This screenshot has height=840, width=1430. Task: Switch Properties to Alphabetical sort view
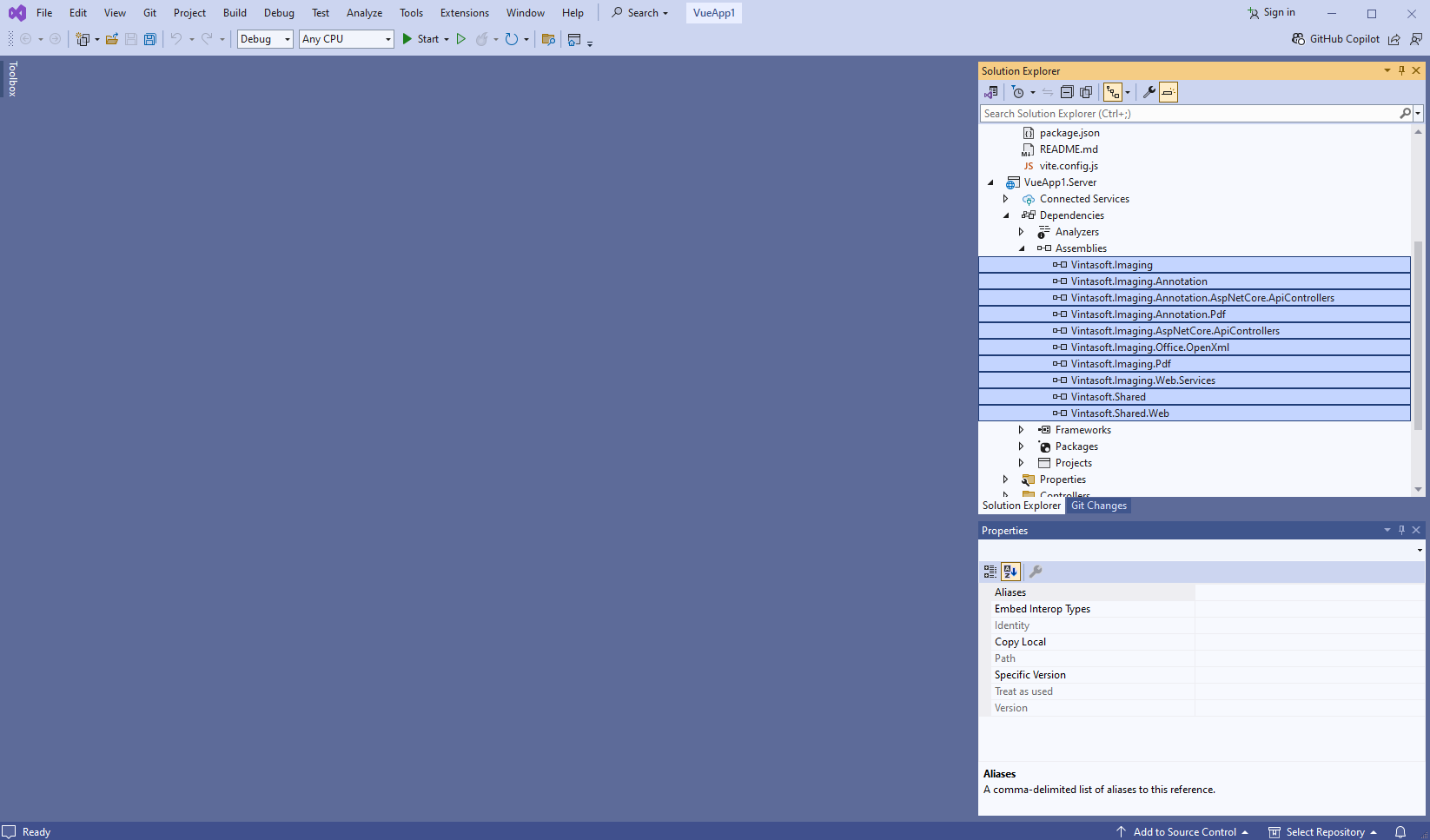[1010, 572]
